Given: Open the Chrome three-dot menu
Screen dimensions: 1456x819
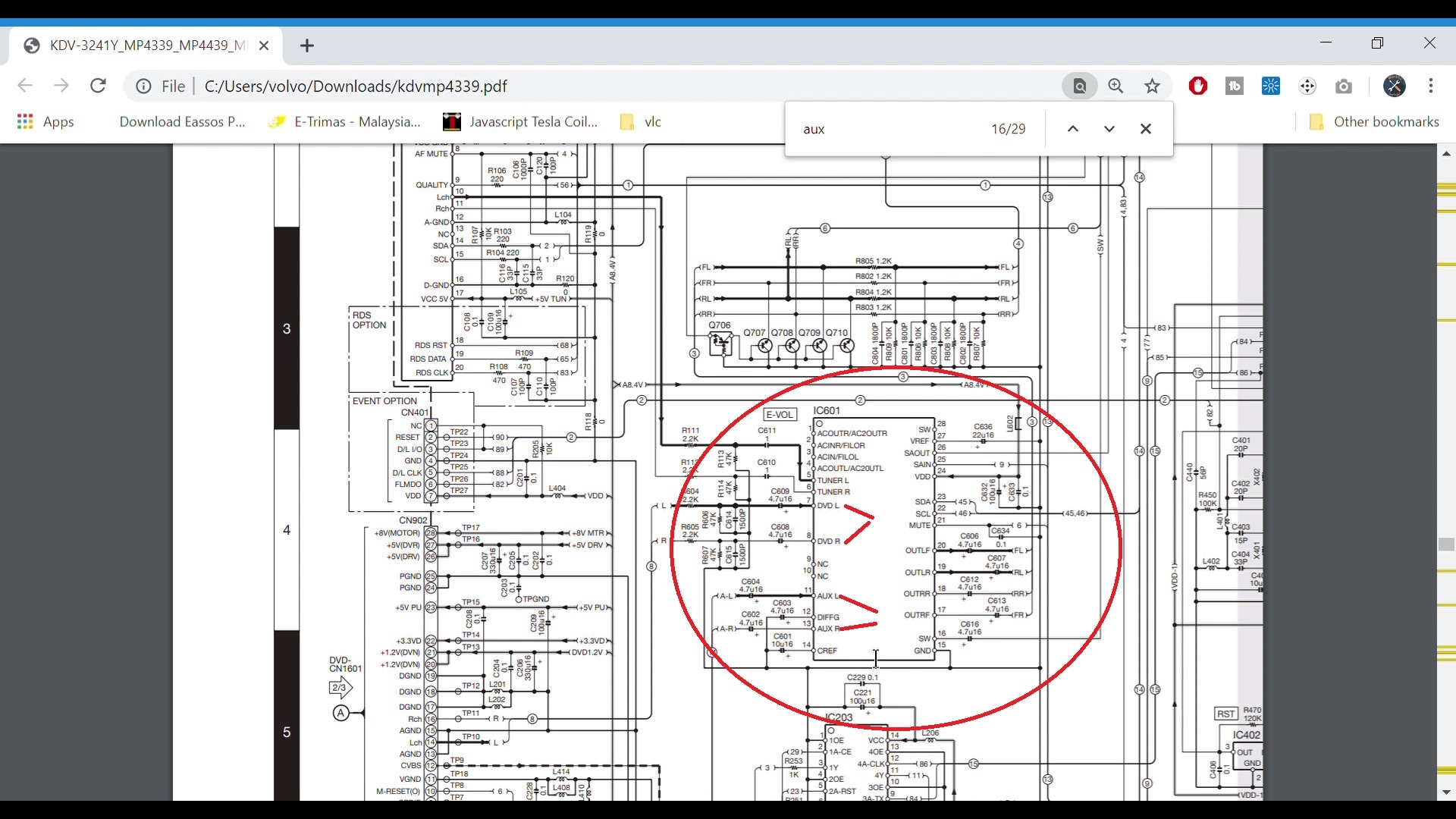Looking at the screenshot, I should point(1431,86).
